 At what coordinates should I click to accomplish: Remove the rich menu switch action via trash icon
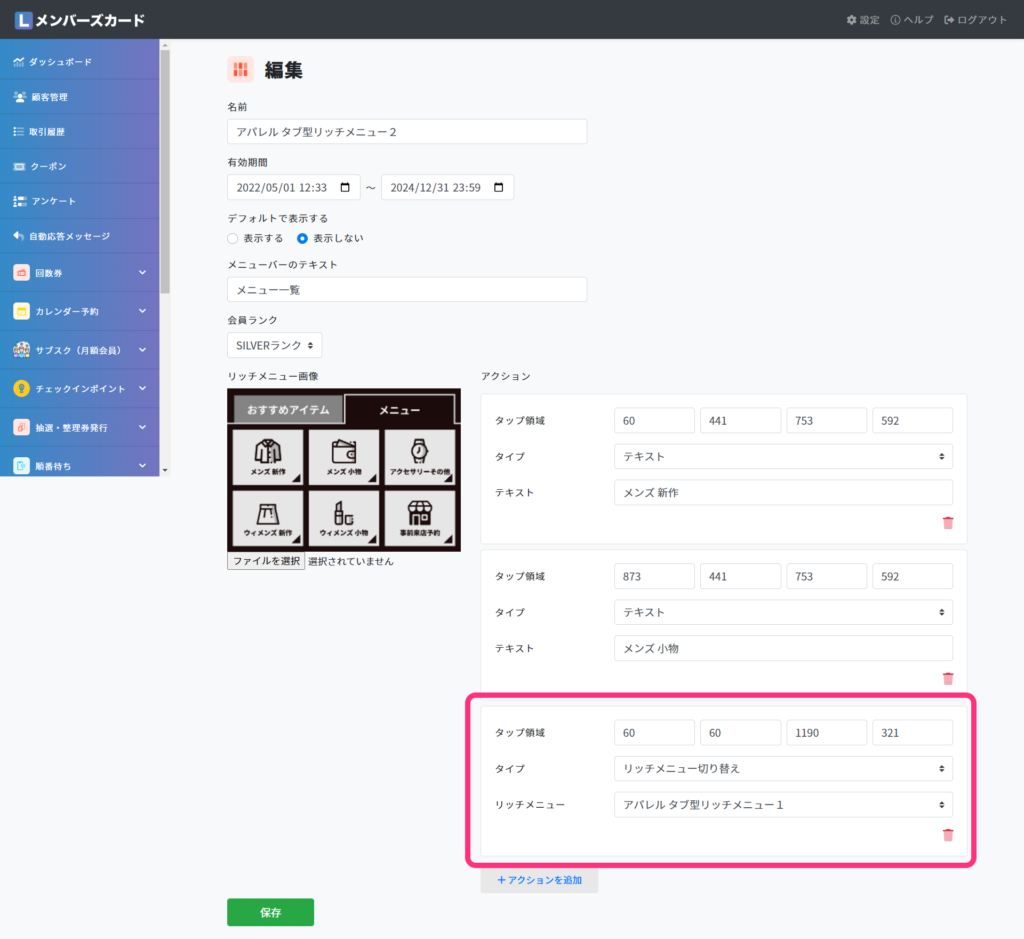click(947, 835)
